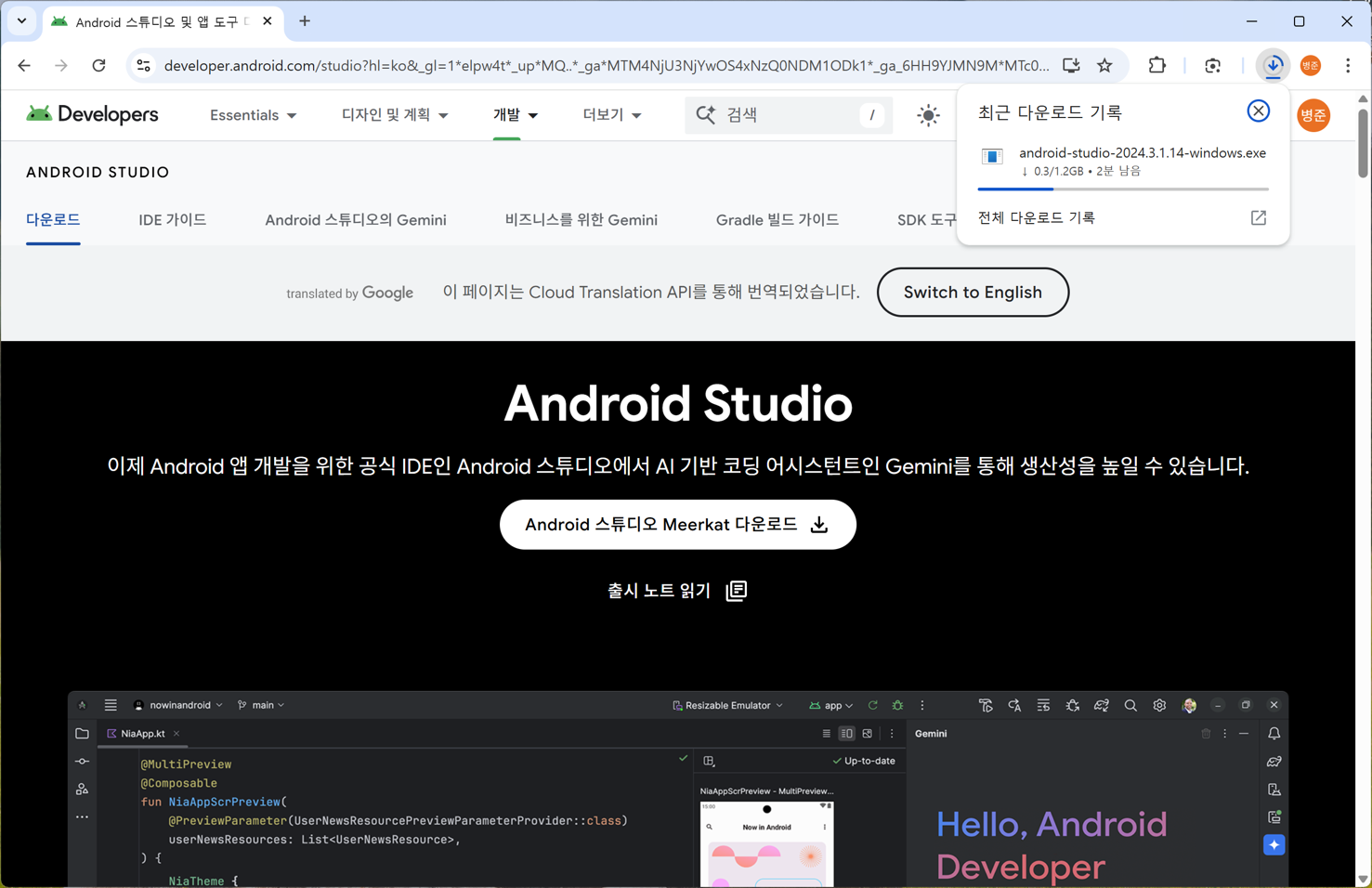This screenshot has width=1372, height=888.
Task: Select the 다운로드 tab
Action: [x=53, y=220]
